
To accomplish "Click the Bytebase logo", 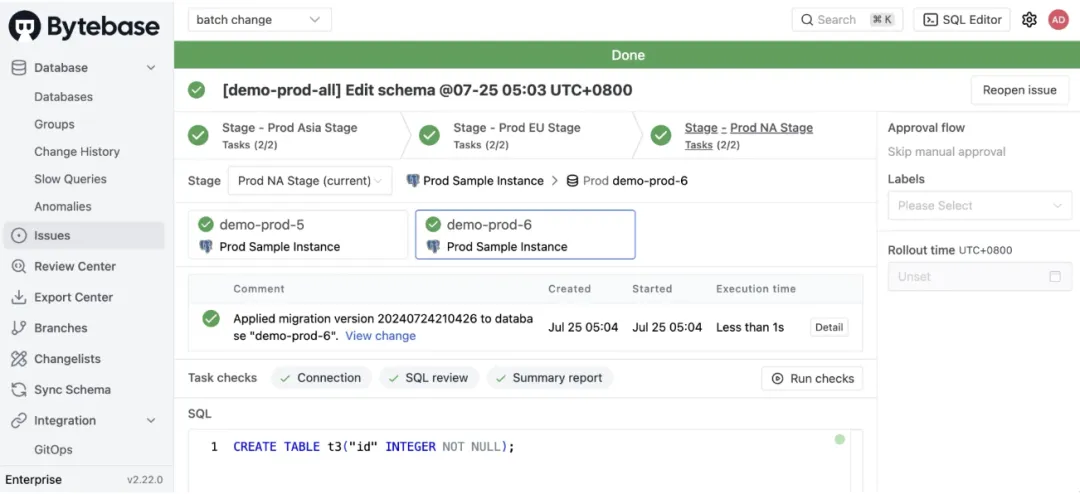I will [x=84, y=26].
